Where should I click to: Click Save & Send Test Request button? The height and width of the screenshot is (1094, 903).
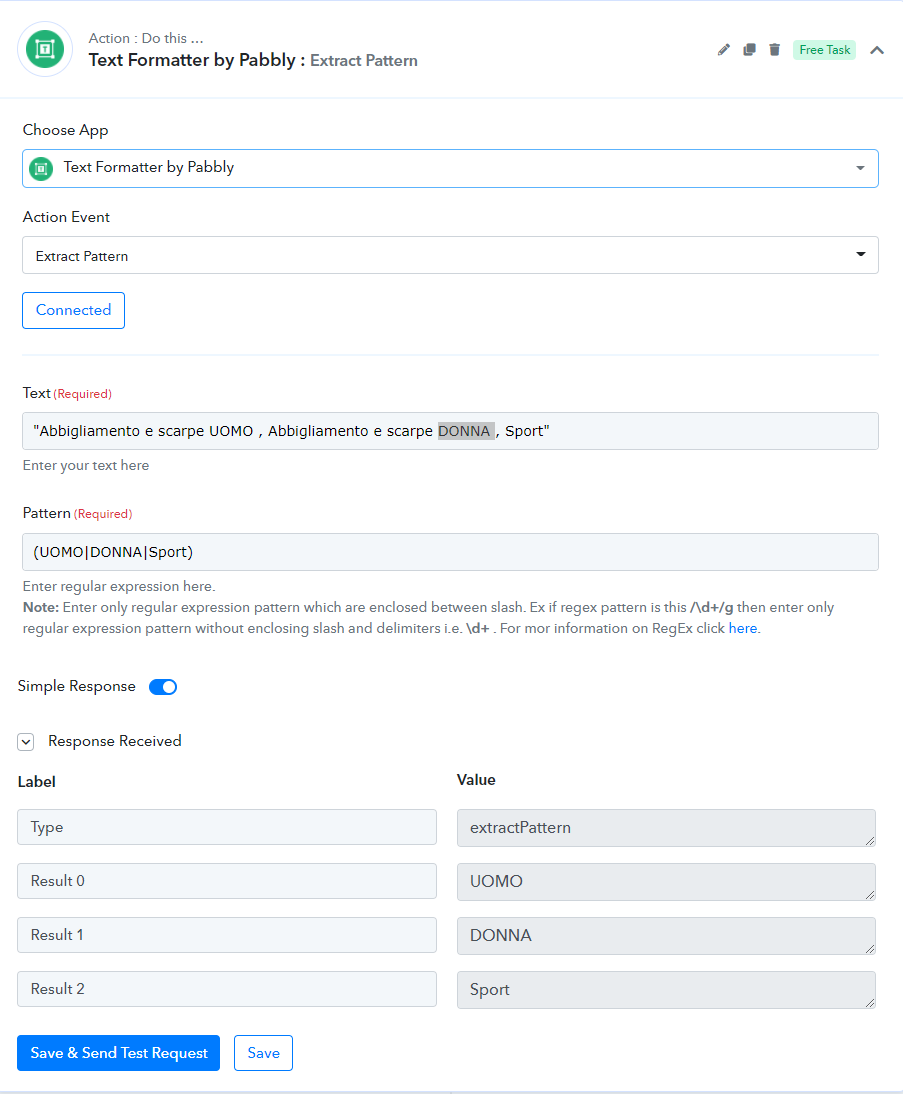[119, 1053]
